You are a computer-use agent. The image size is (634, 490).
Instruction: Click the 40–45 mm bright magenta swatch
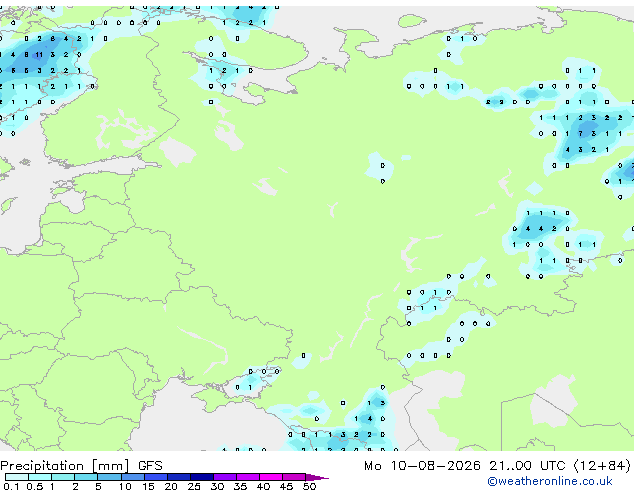coord(271,477)
